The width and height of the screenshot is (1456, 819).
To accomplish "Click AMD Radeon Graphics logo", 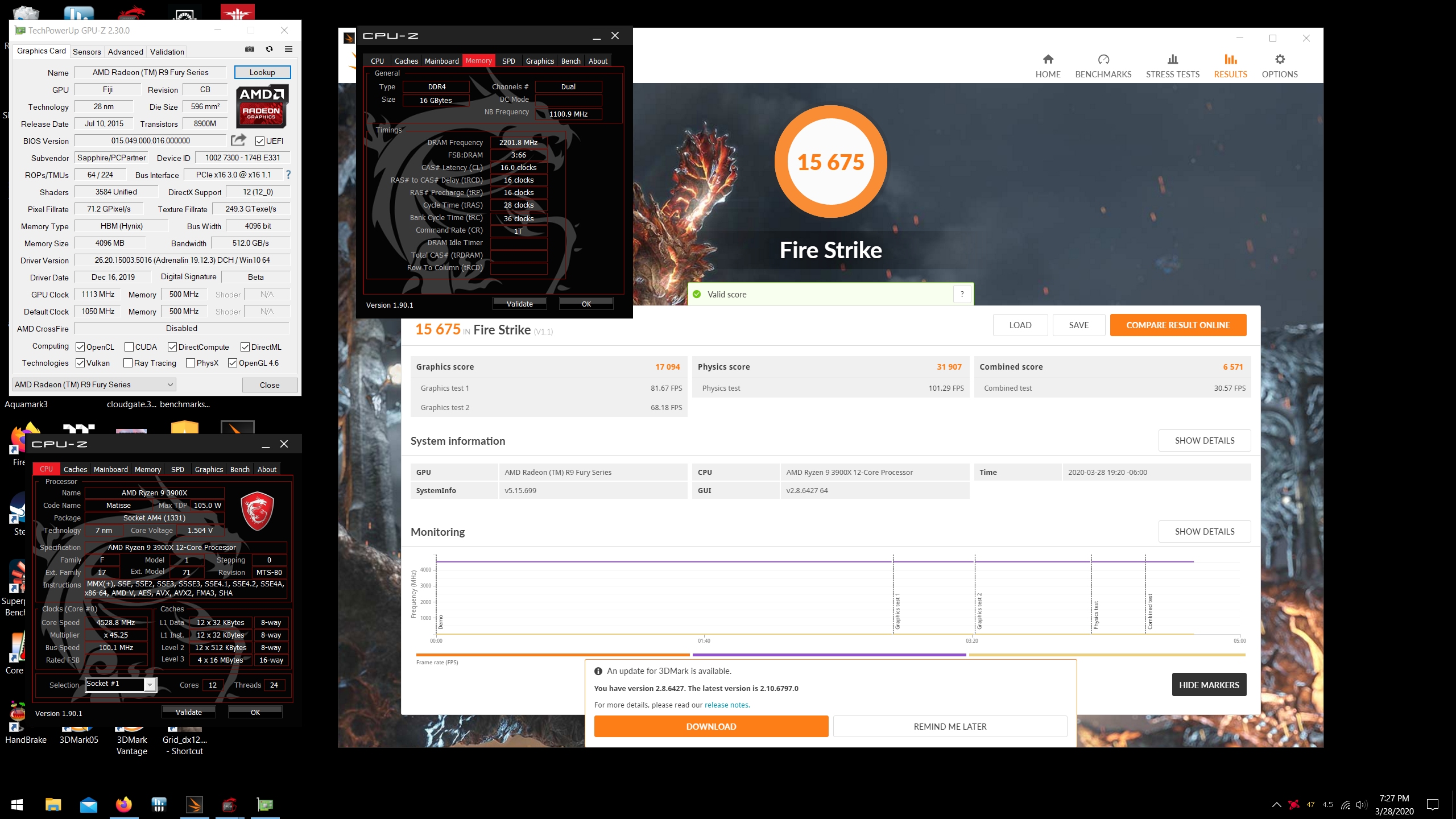I will click(x=262, y=106).
